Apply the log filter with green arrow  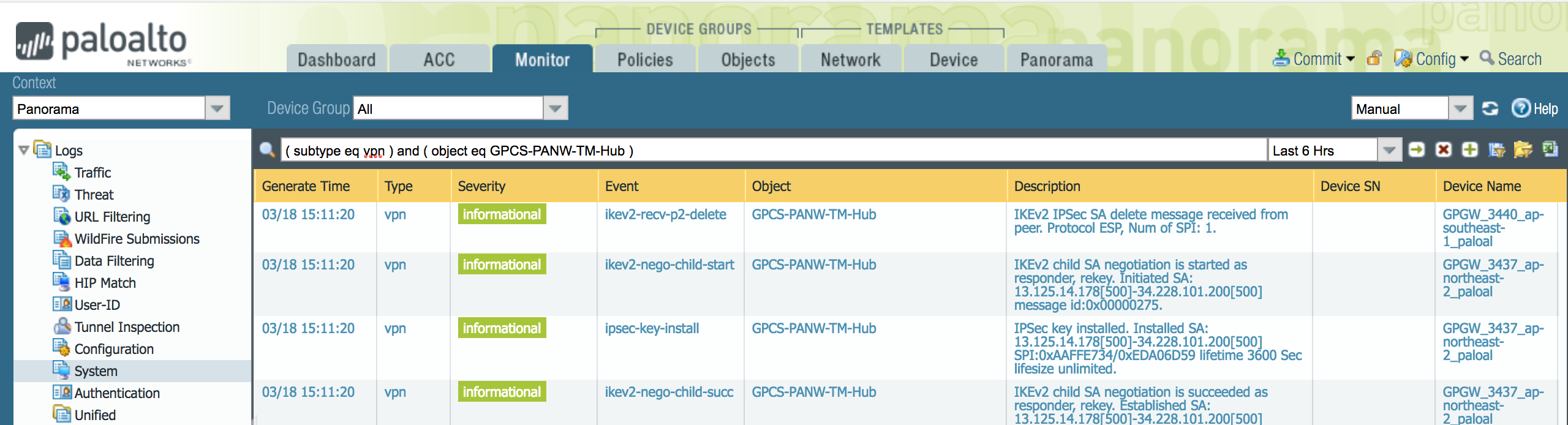(1416, 150)
